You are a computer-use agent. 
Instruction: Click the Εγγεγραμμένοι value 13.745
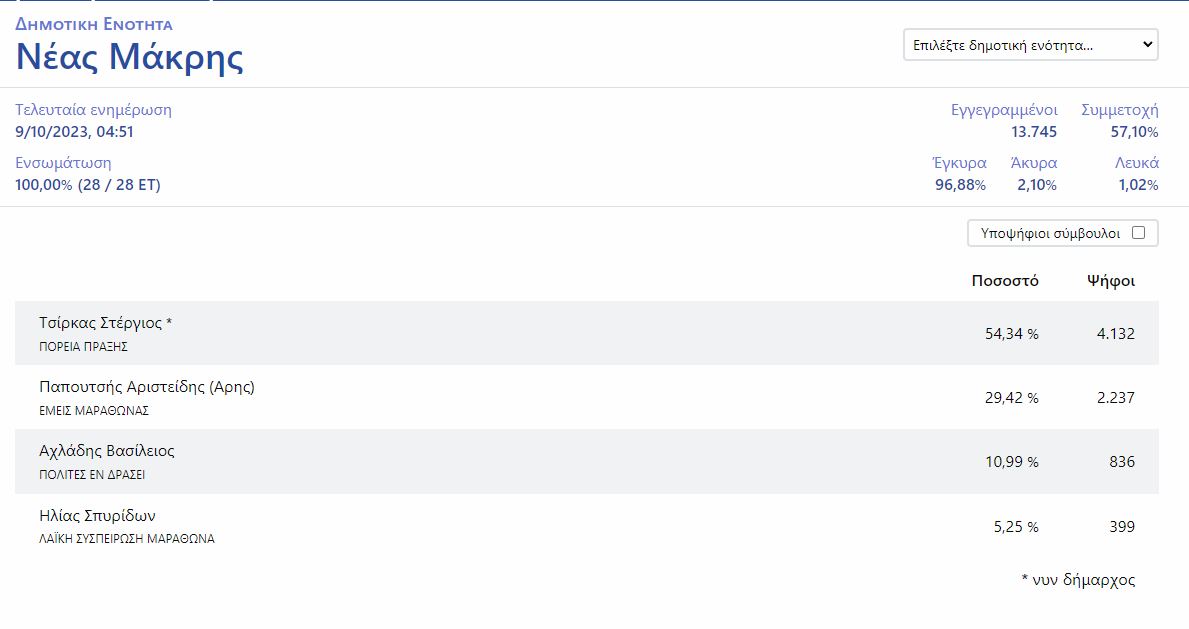[1033, 132]
